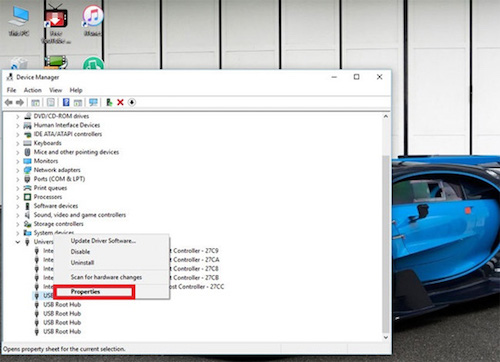Expand the Storage controllers node
This screenshot has width=500, height=362.
18,224
